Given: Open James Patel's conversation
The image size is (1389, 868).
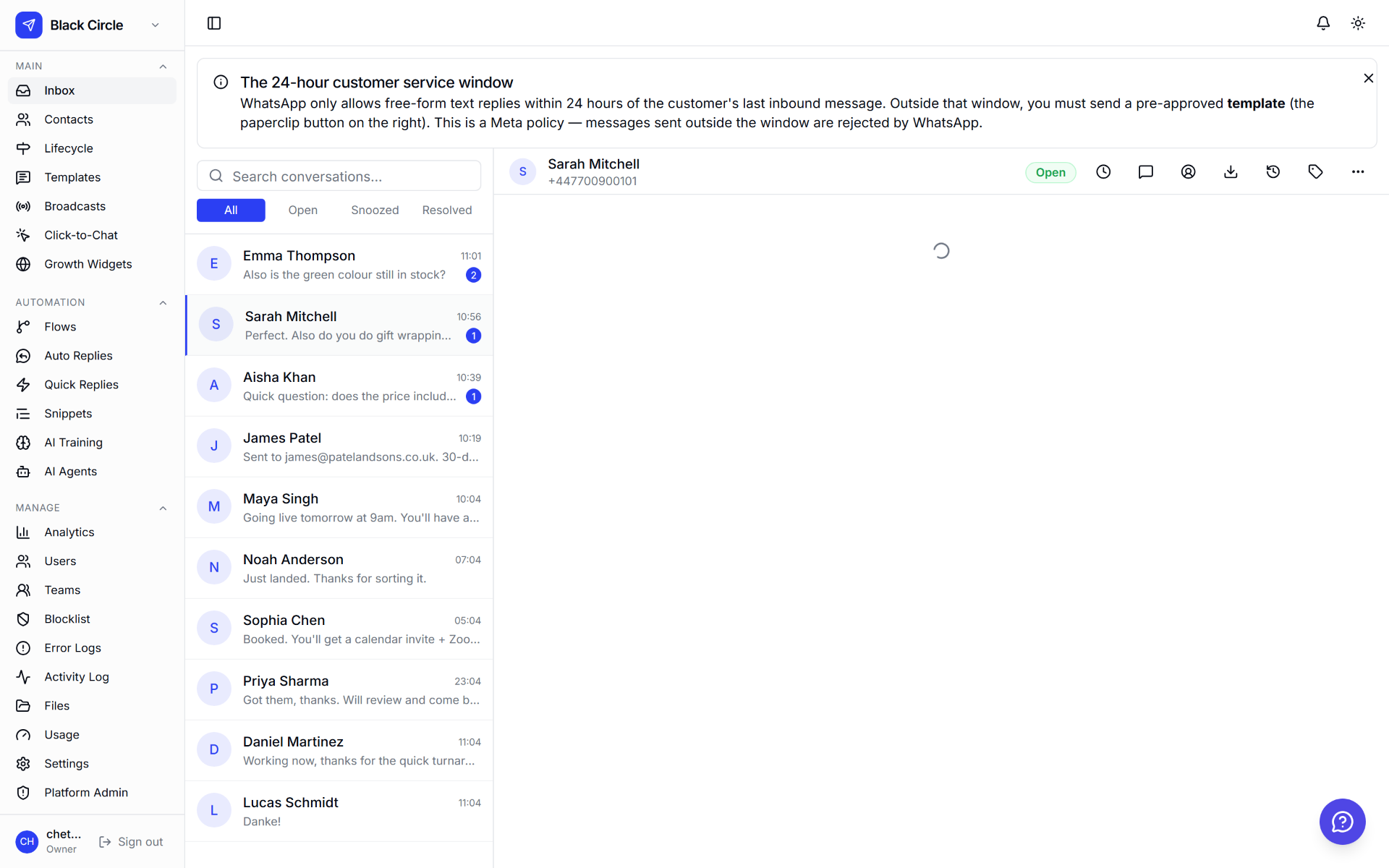Looking at the screenshot, I should click(339, 446).
